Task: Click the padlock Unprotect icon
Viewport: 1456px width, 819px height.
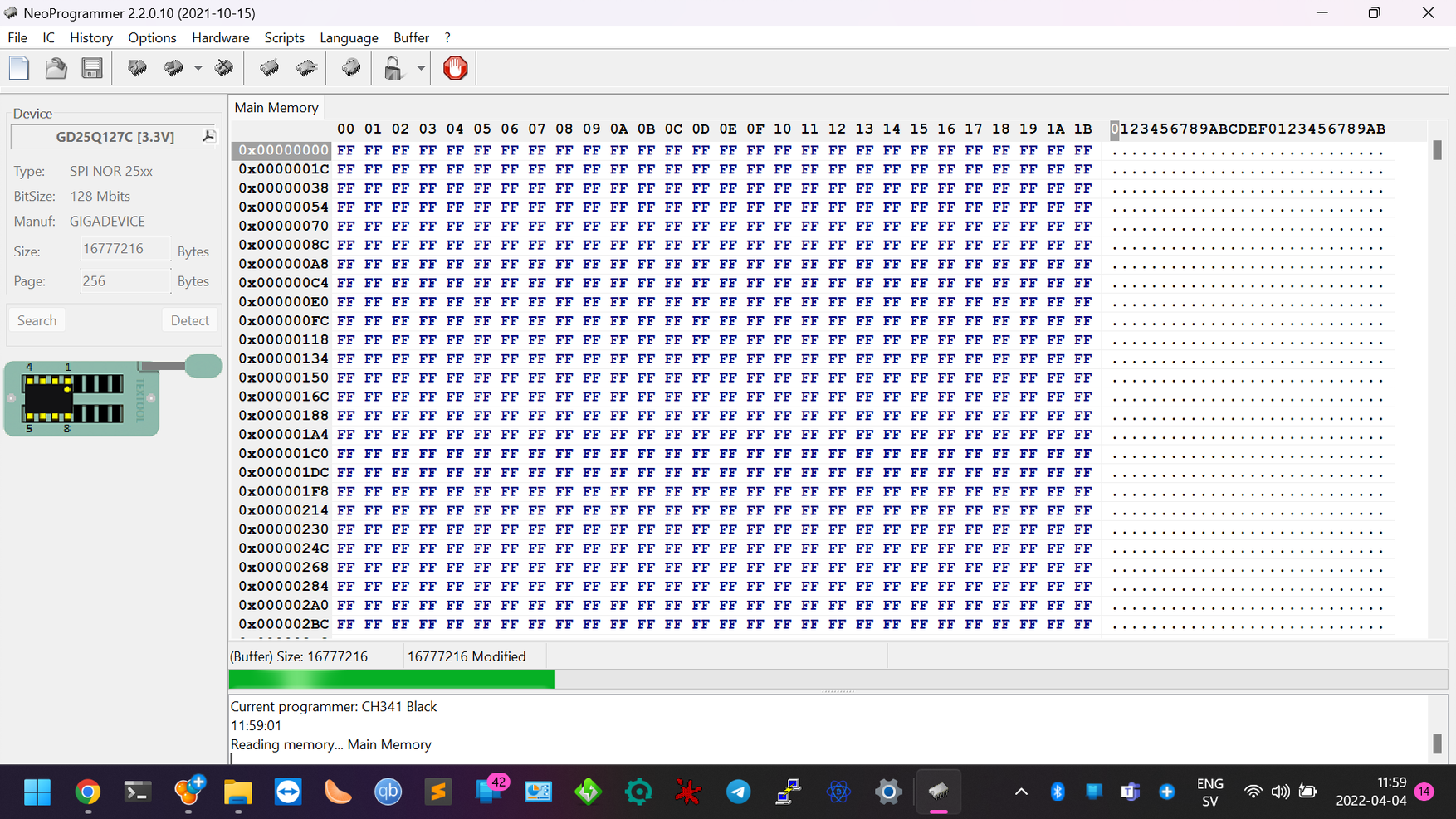Action: (x=393, y=68)
